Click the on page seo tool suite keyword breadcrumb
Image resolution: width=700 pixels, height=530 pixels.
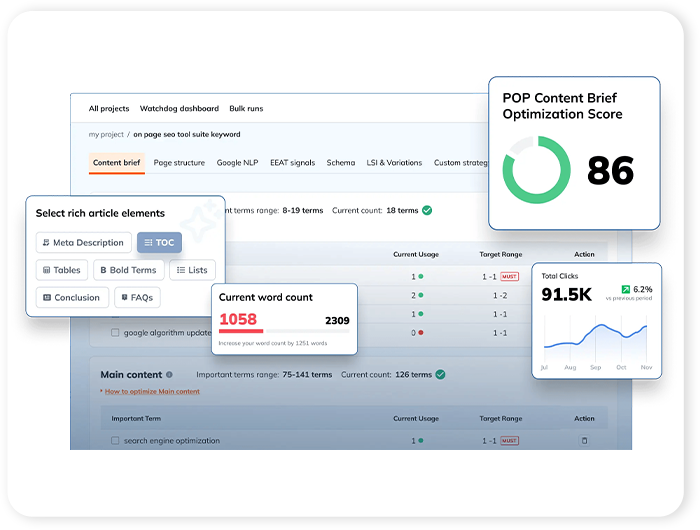coord(187,134)
